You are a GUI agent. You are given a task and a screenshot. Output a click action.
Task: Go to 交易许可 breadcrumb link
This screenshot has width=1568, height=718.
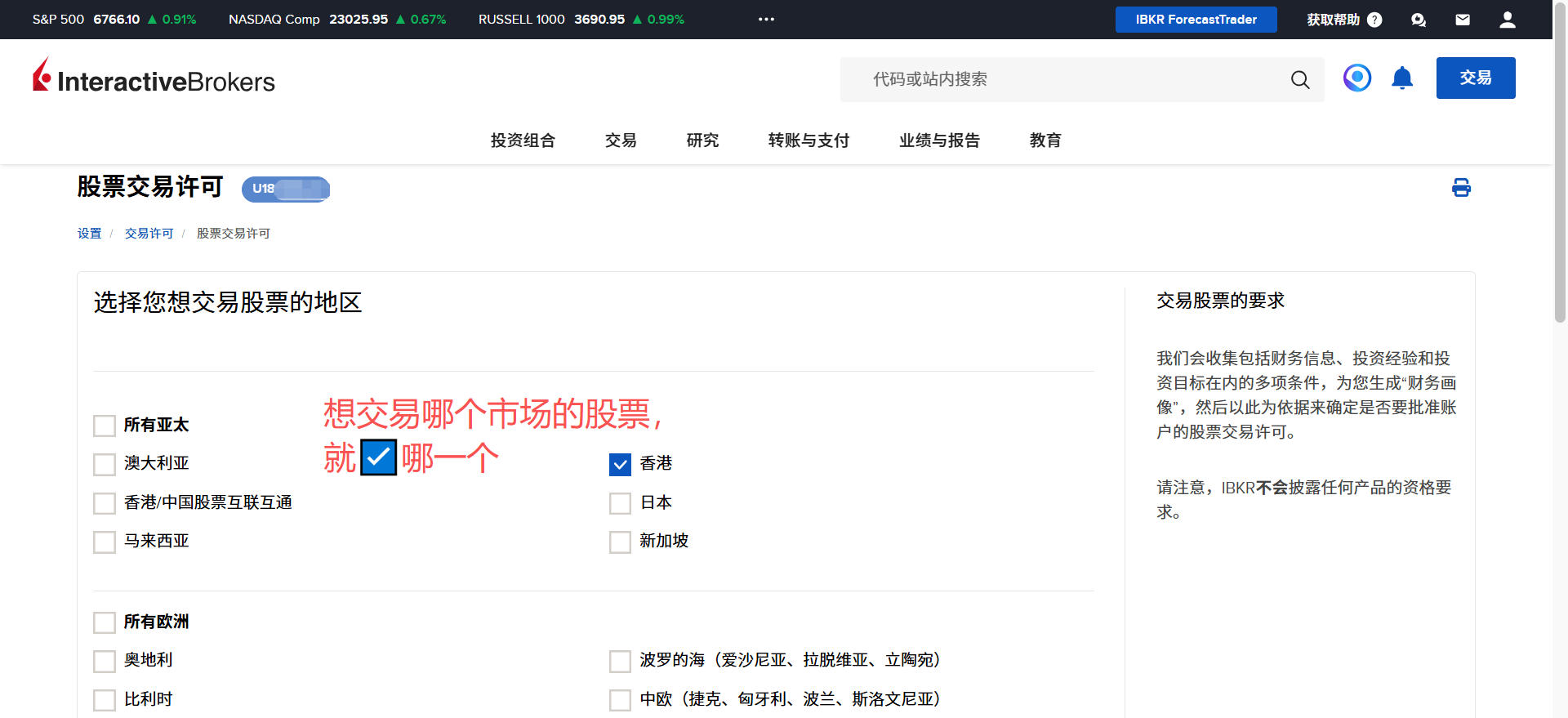149,234
